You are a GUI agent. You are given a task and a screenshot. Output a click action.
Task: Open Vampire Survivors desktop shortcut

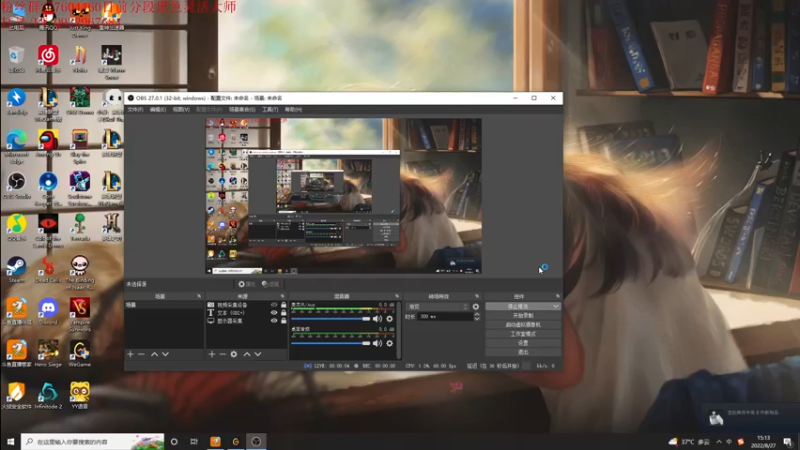point(80,315)
